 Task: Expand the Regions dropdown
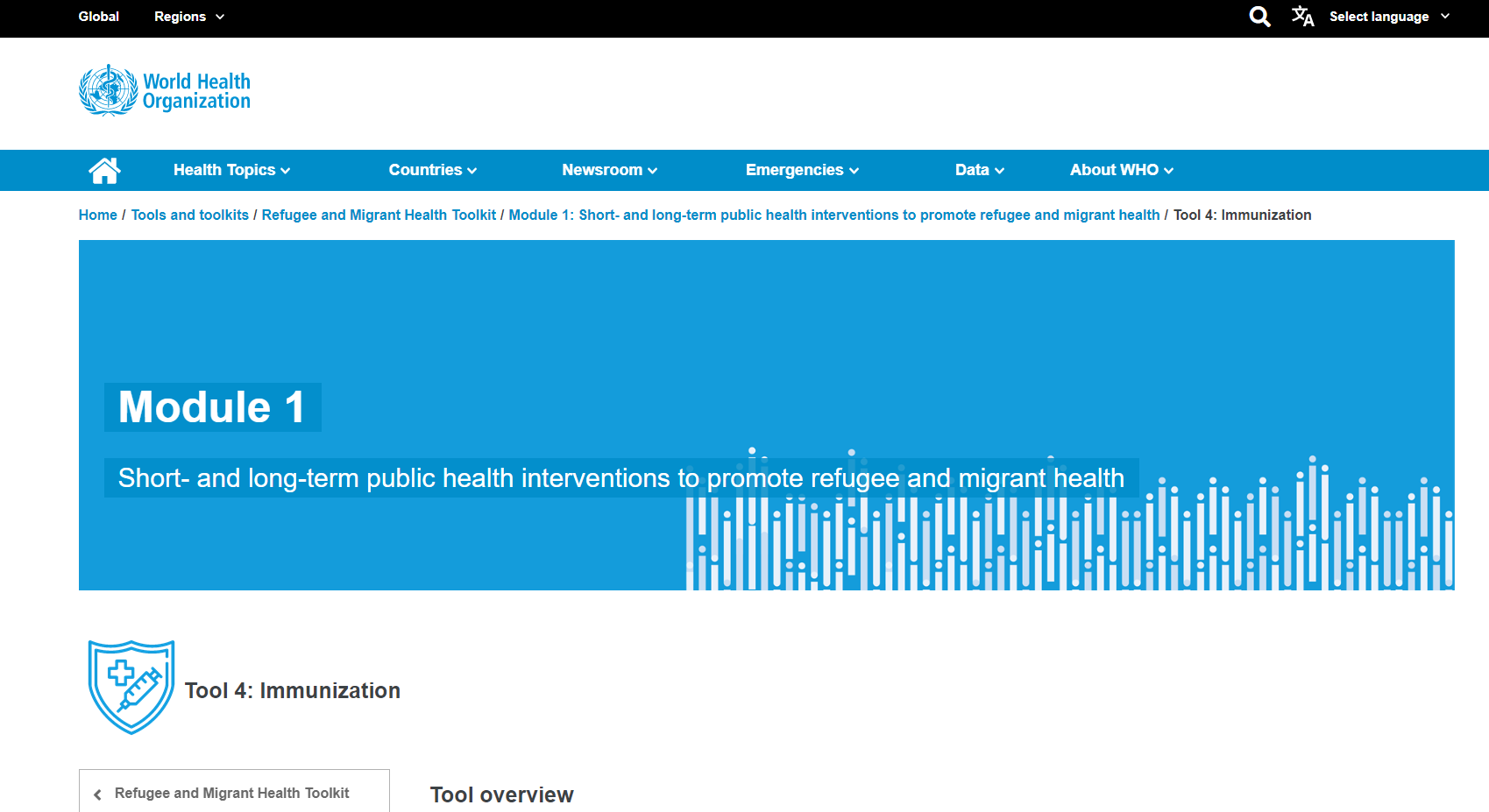[x=187, y=16]
